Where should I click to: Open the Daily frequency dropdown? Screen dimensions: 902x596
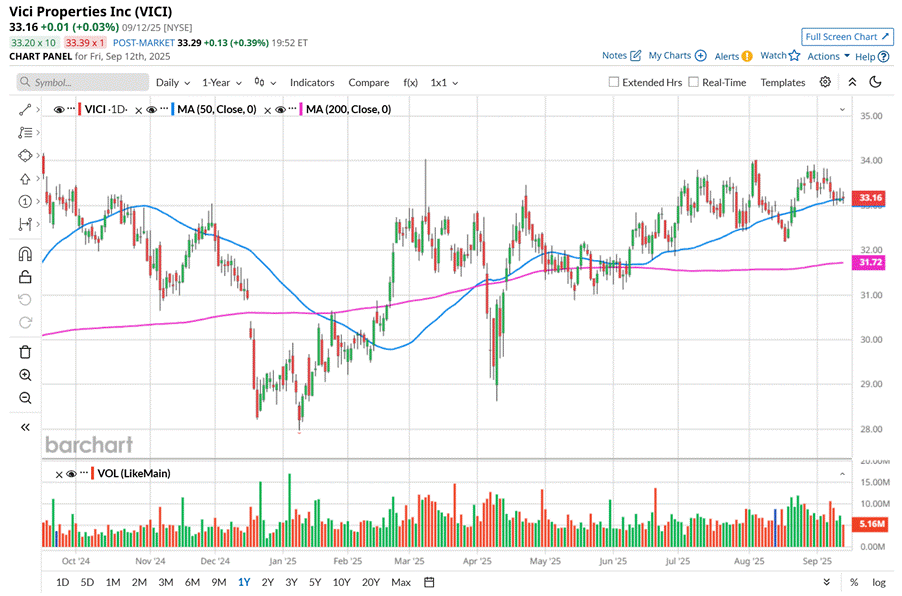click(x=173, y=82)
